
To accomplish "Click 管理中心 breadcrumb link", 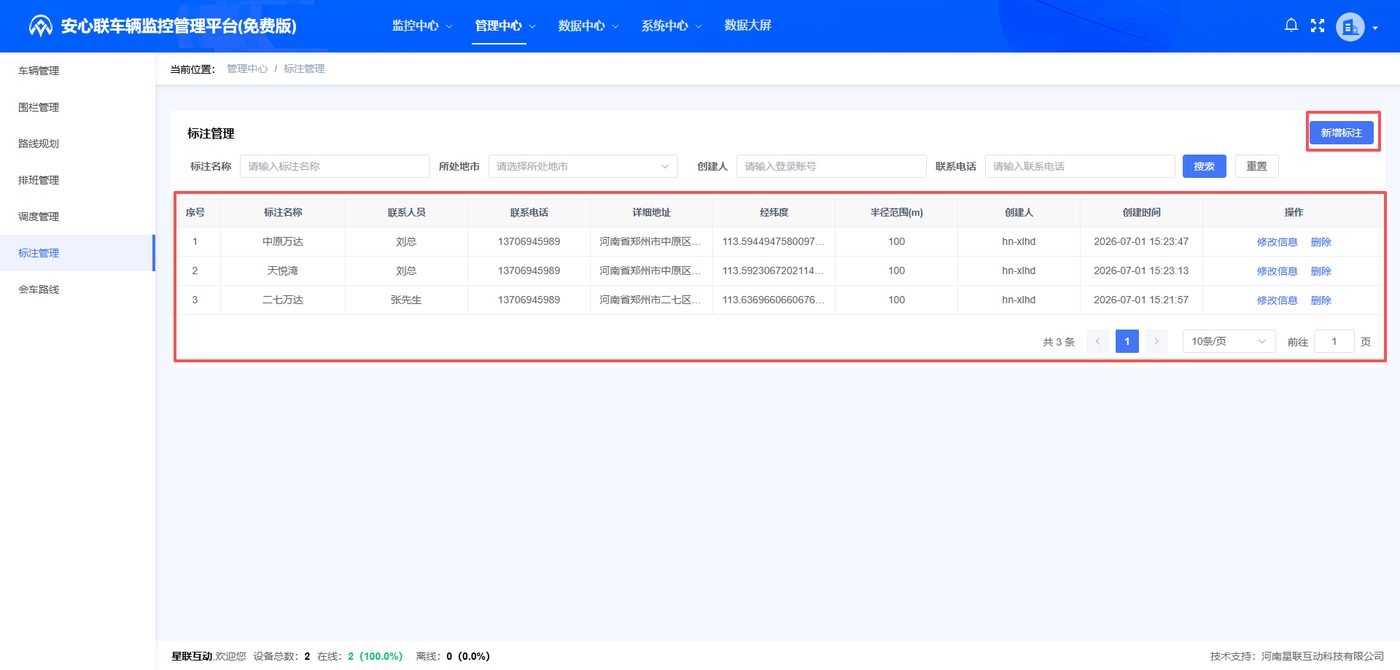I will 247,69.
